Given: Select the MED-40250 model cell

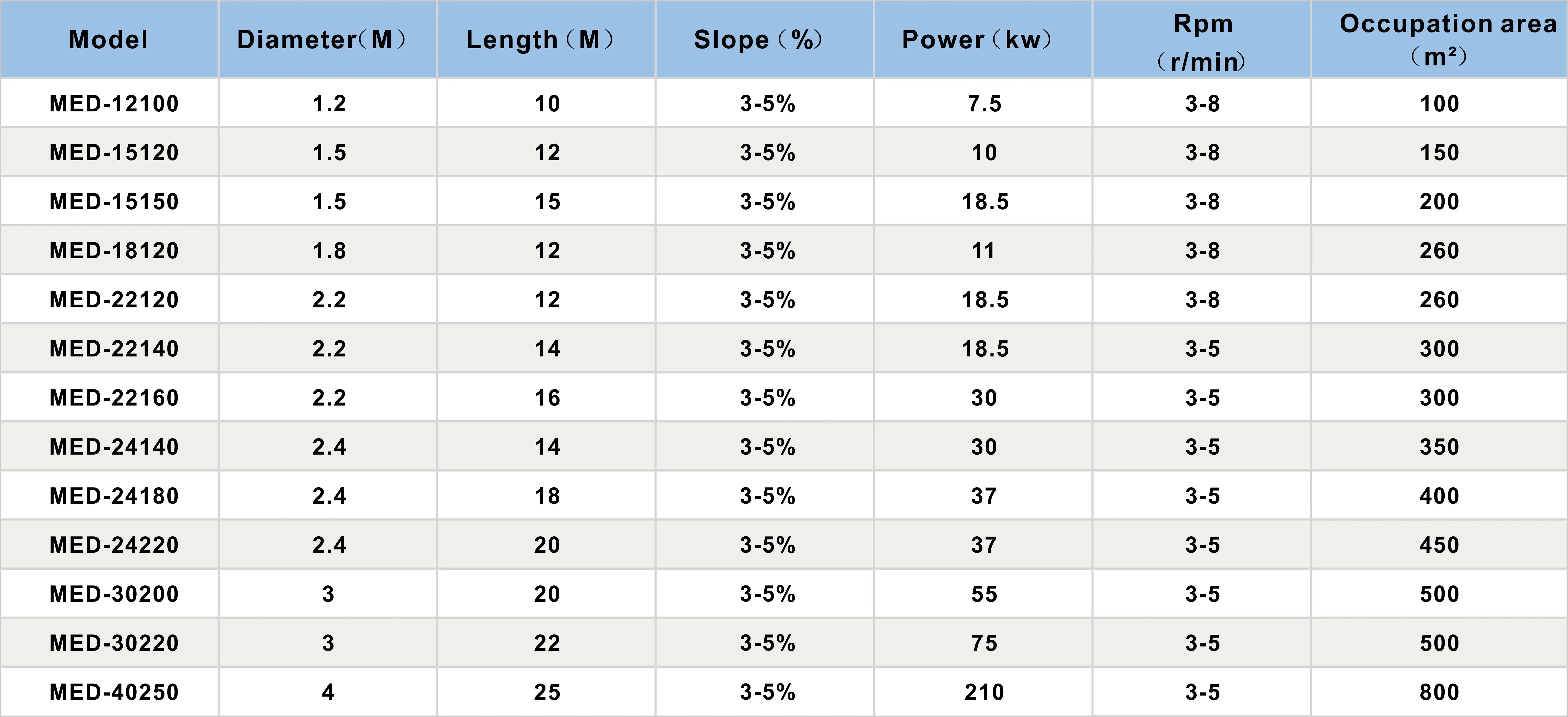Looking at the screenshot, I should [114, 692].
